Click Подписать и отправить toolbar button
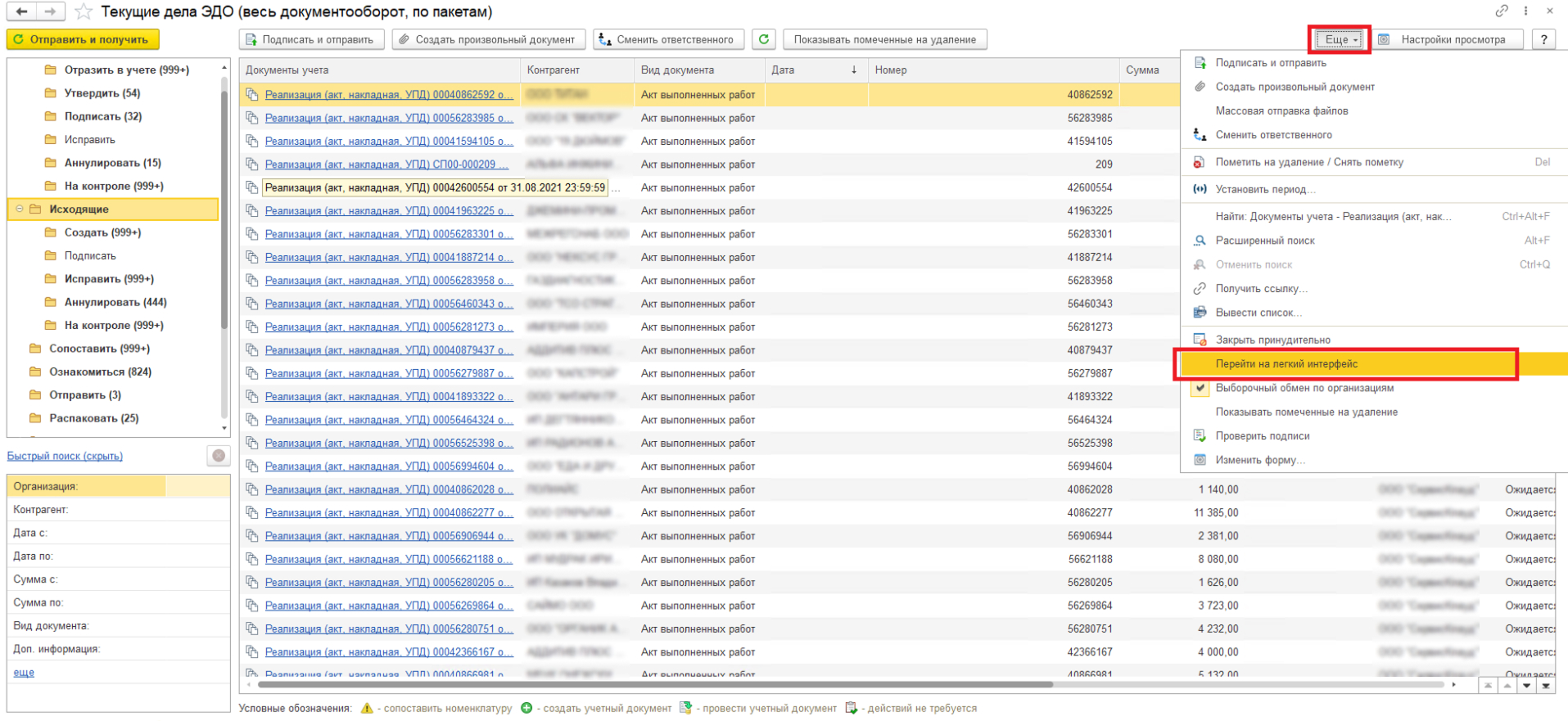Image resolution: width=1568 pixels, height=721 pixels. [x=311, y=39]
